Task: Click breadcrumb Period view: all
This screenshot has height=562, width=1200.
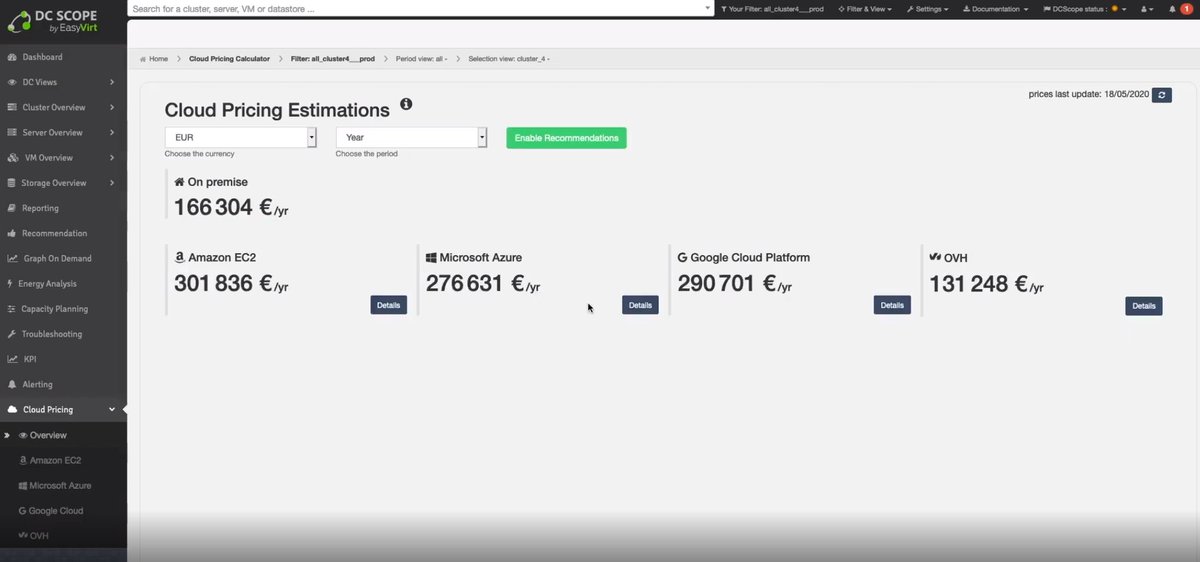Action: point(422,59)
